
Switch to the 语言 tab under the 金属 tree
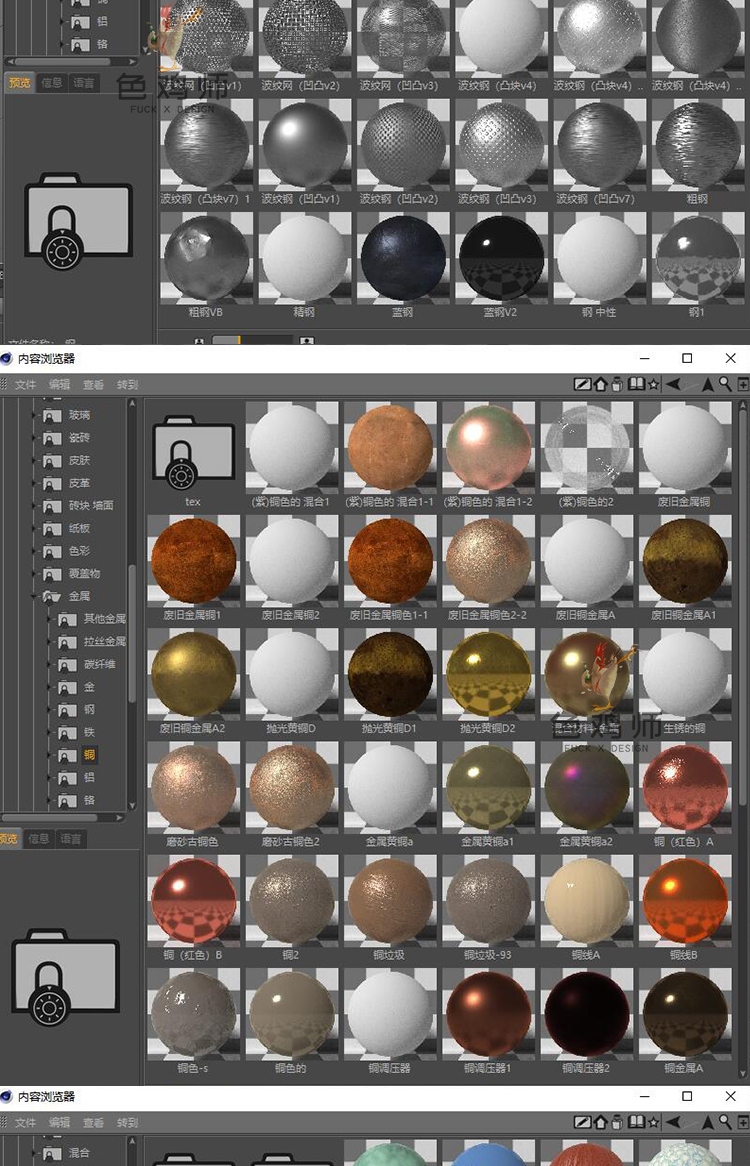click(70, 839)
